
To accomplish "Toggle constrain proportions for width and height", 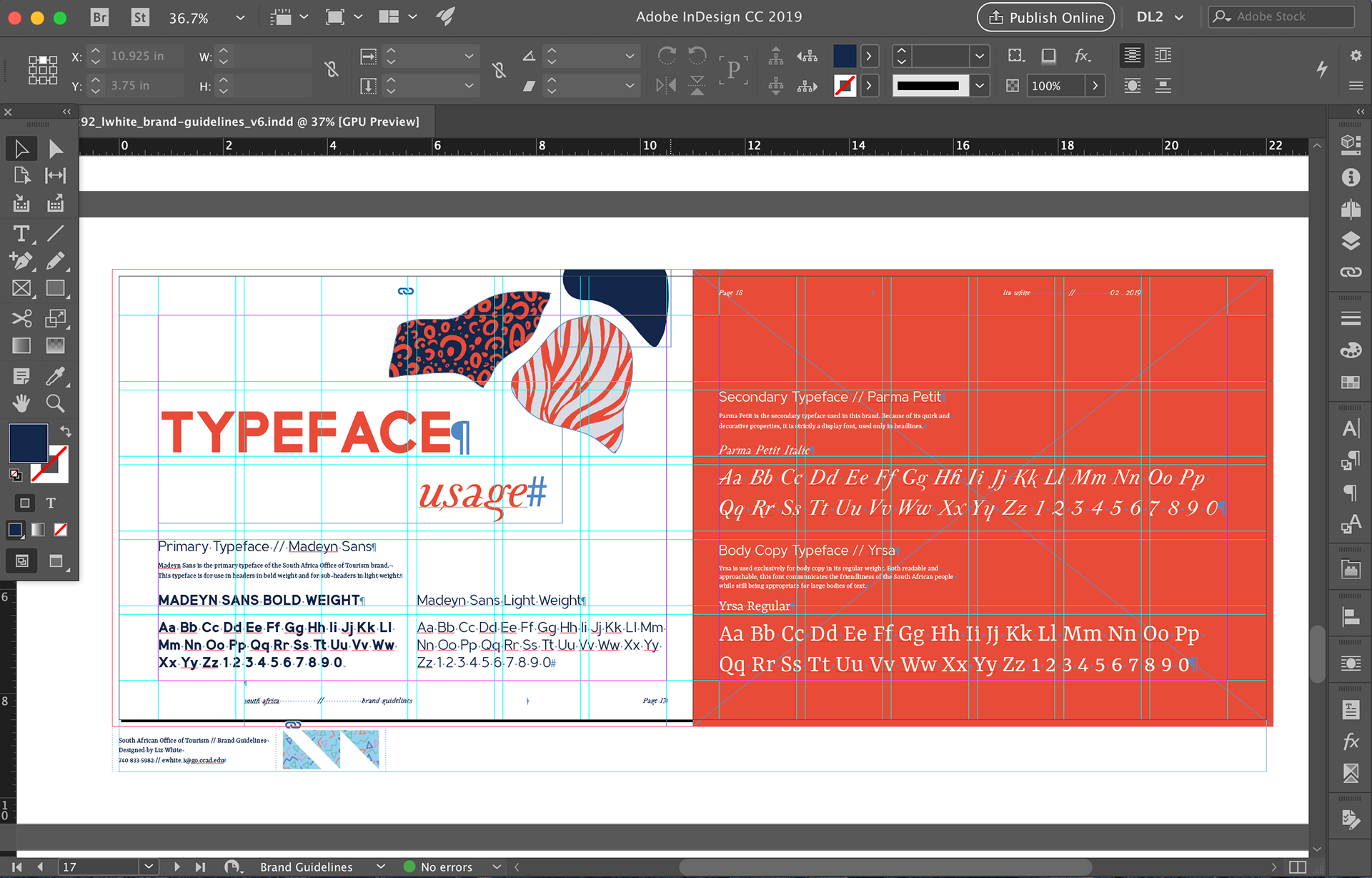I will click(x=332, y=69).
